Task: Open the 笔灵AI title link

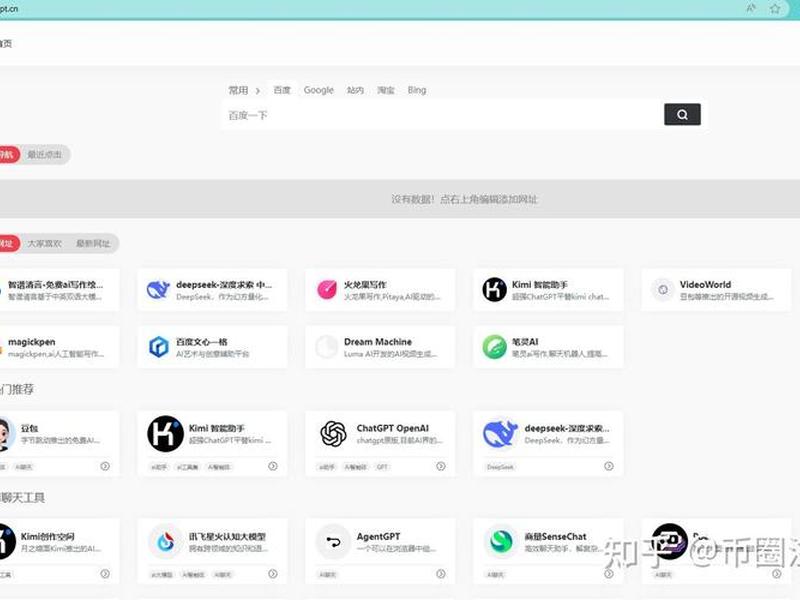Action: tap(525, 342)
